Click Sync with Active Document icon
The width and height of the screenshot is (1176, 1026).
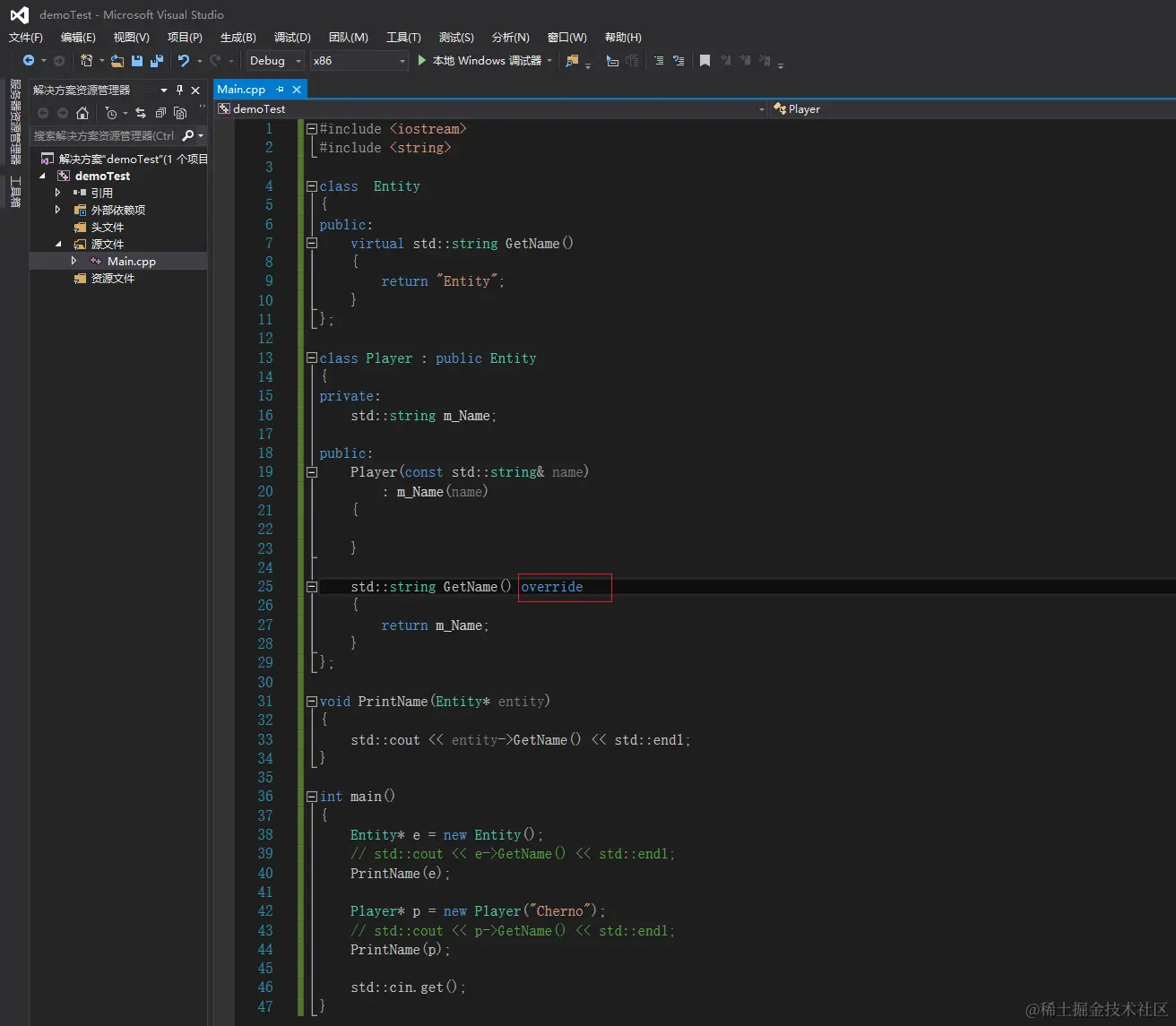click(x=141, y=113)
